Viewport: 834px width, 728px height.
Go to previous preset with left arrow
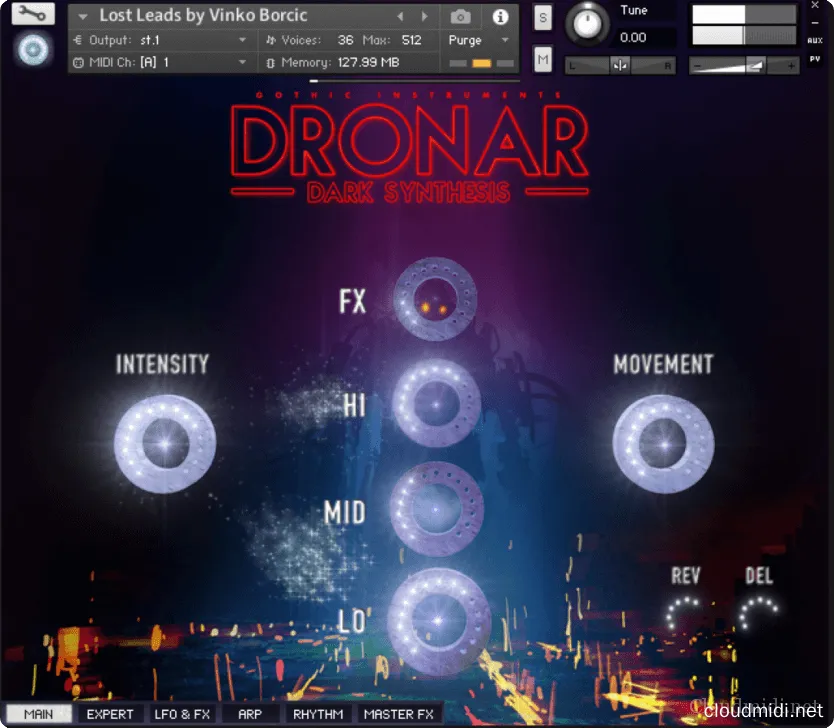(x=401, y=16)
